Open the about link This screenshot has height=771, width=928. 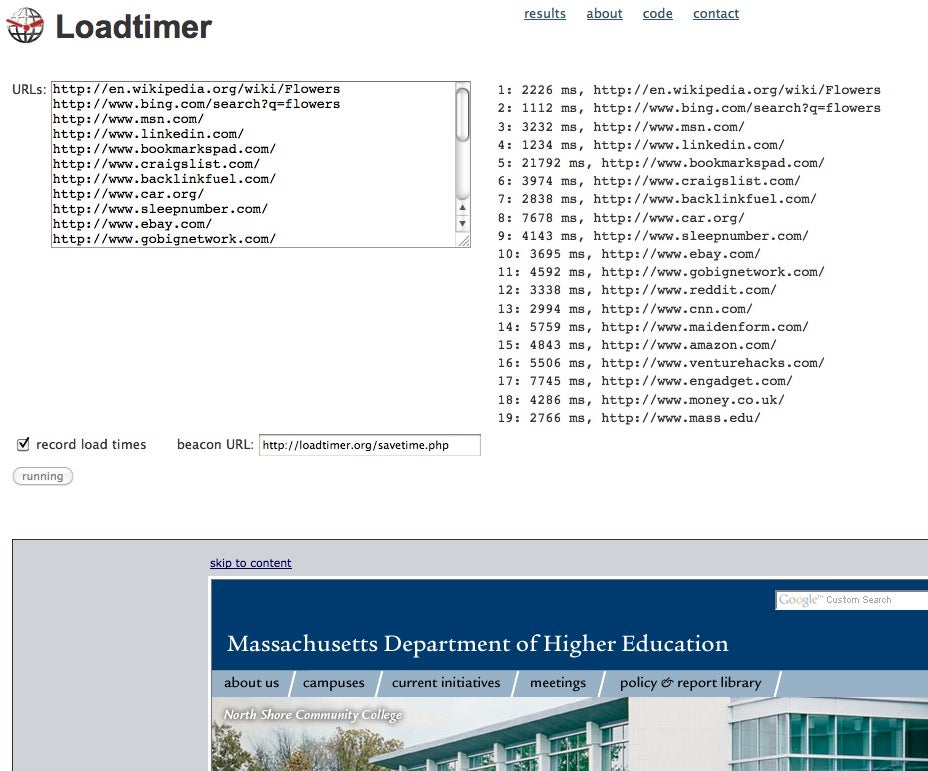click(604, 14)
